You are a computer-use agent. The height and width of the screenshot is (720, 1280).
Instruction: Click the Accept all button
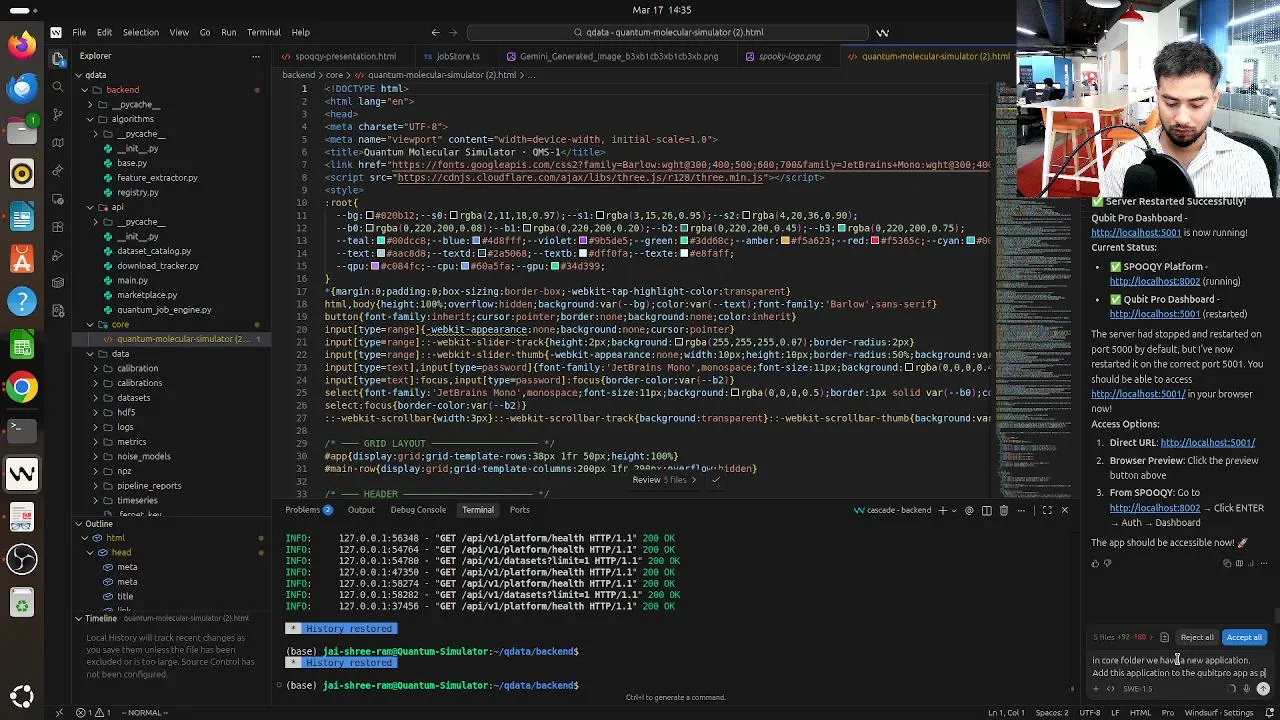click(x=1244, y=637)
